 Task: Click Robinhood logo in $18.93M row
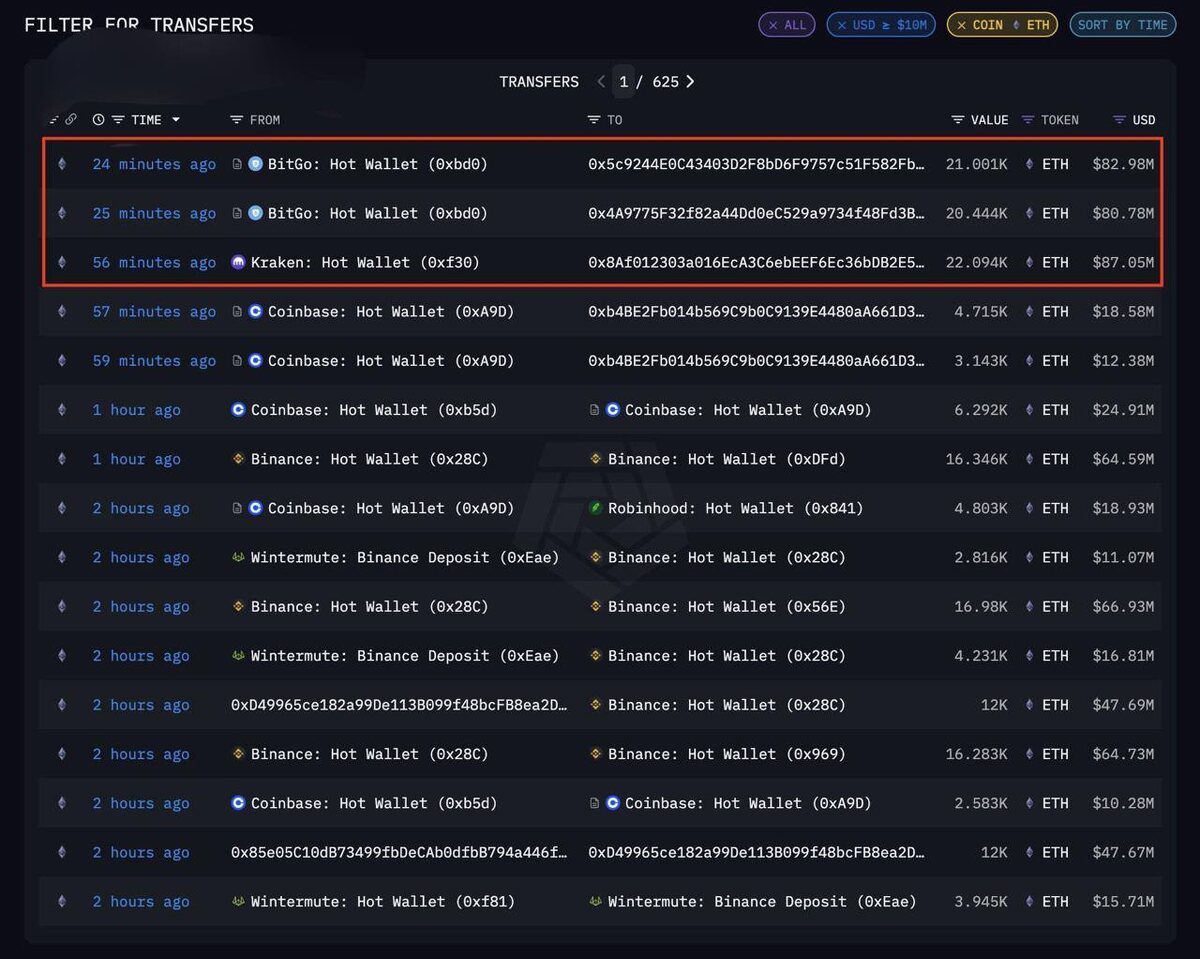596,508
